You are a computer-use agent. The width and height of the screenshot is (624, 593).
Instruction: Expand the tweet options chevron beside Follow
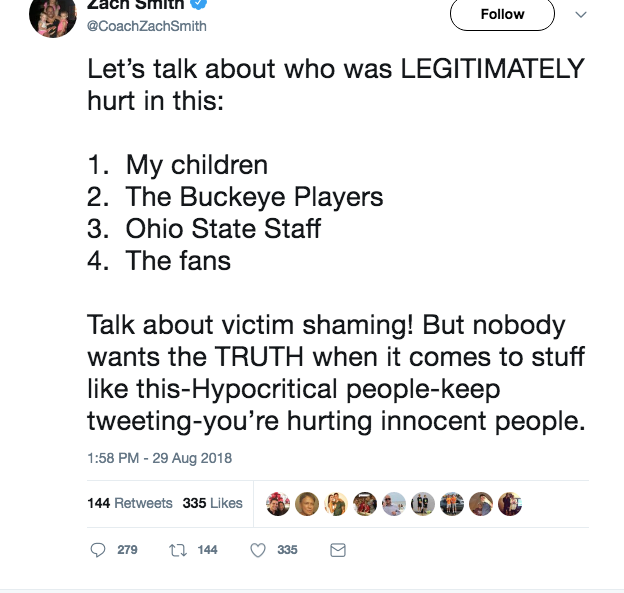tap(583, 14)
